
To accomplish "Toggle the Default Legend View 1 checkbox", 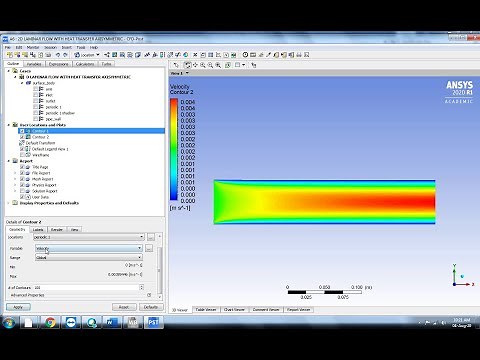I will pyautogui.click(x=22, y=149).
